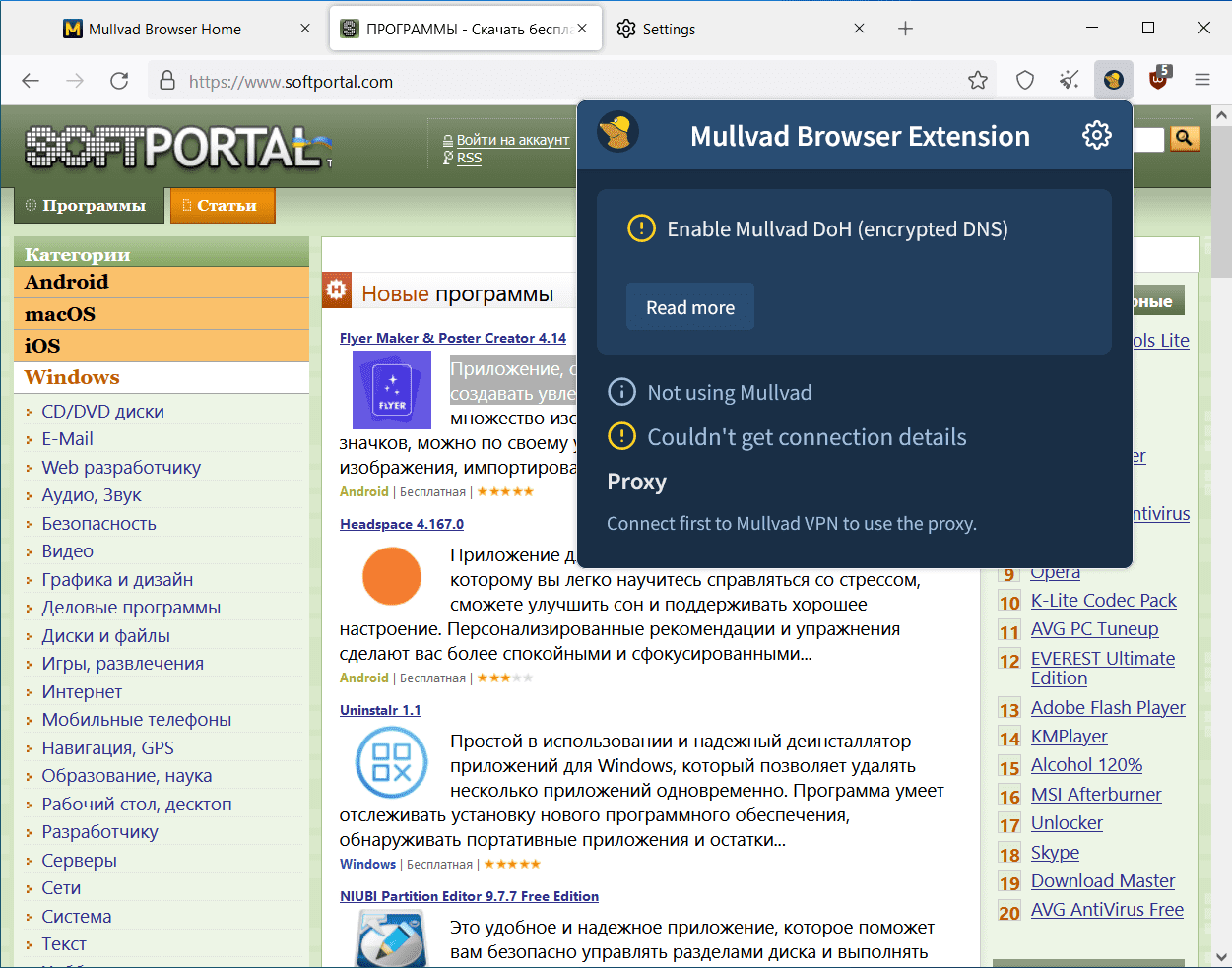Image resolution: width=1232 pixels, height=968 pixels.
Task: Close the Mullvad Browser Home tab
Action: [305, 29]
